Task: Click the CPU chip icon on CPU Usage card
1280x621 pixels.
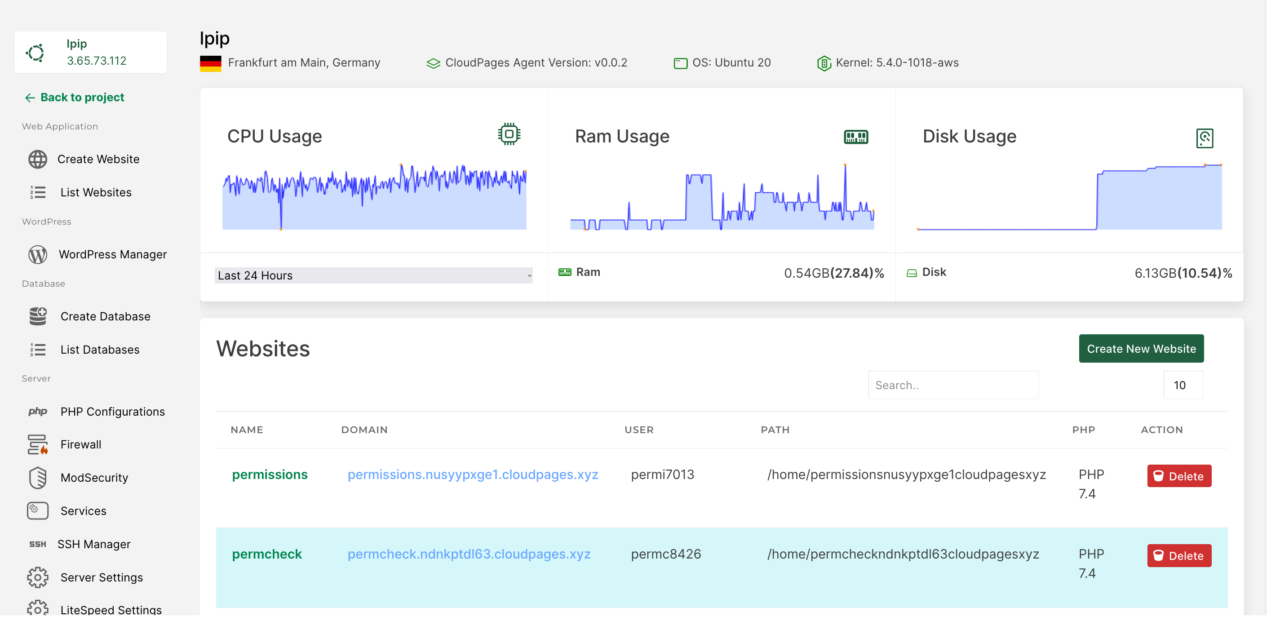Action: pyautogui.click(x=509, y=133)
